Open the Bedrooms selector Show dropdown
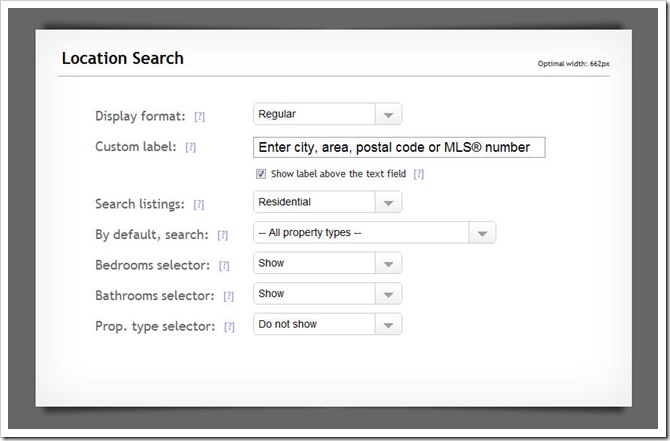This screenshot has width=670, height=441. tap(327, 263)
